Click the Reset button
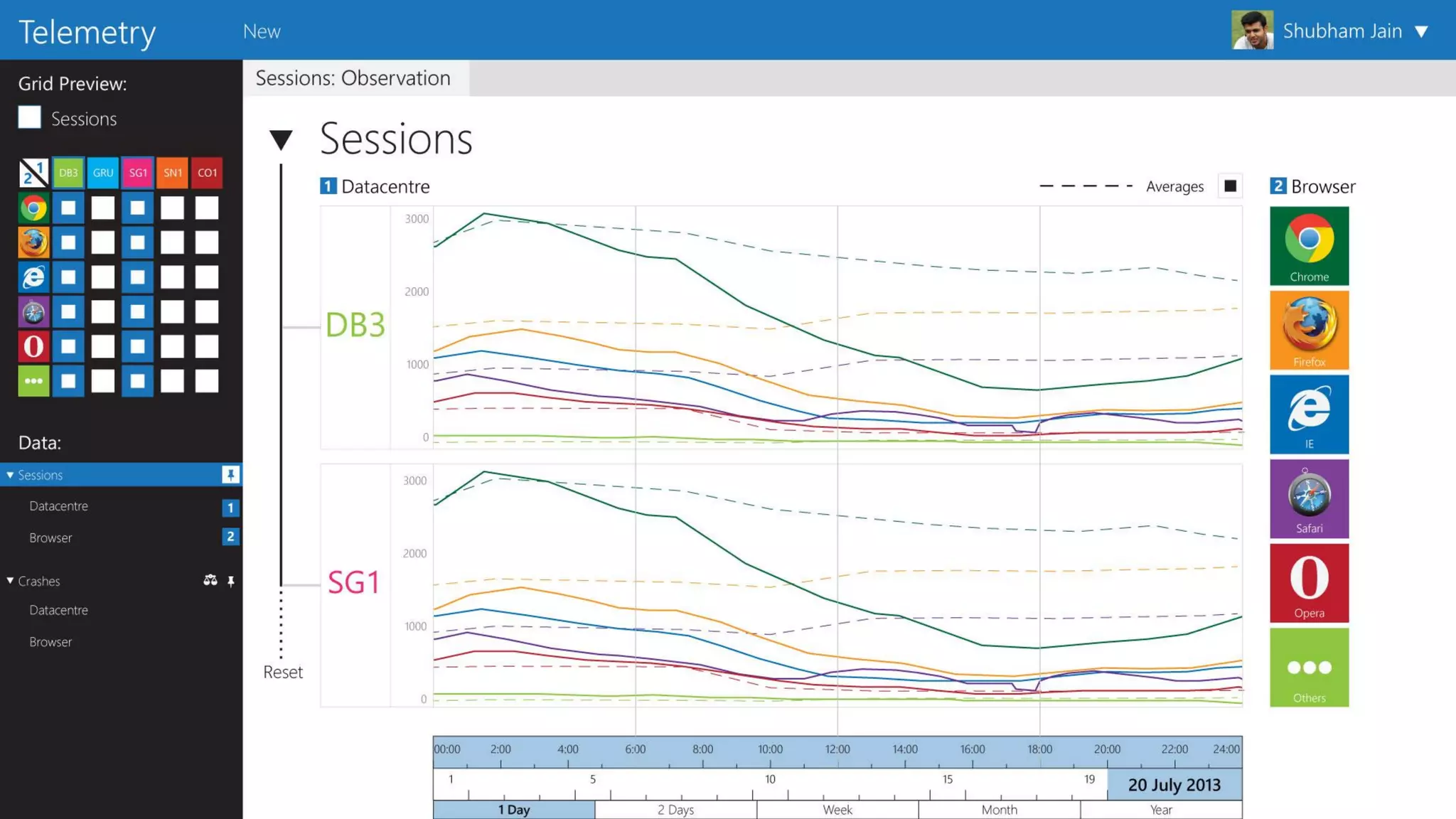Viewport: 1456px width, 819px height. (283, 672)
